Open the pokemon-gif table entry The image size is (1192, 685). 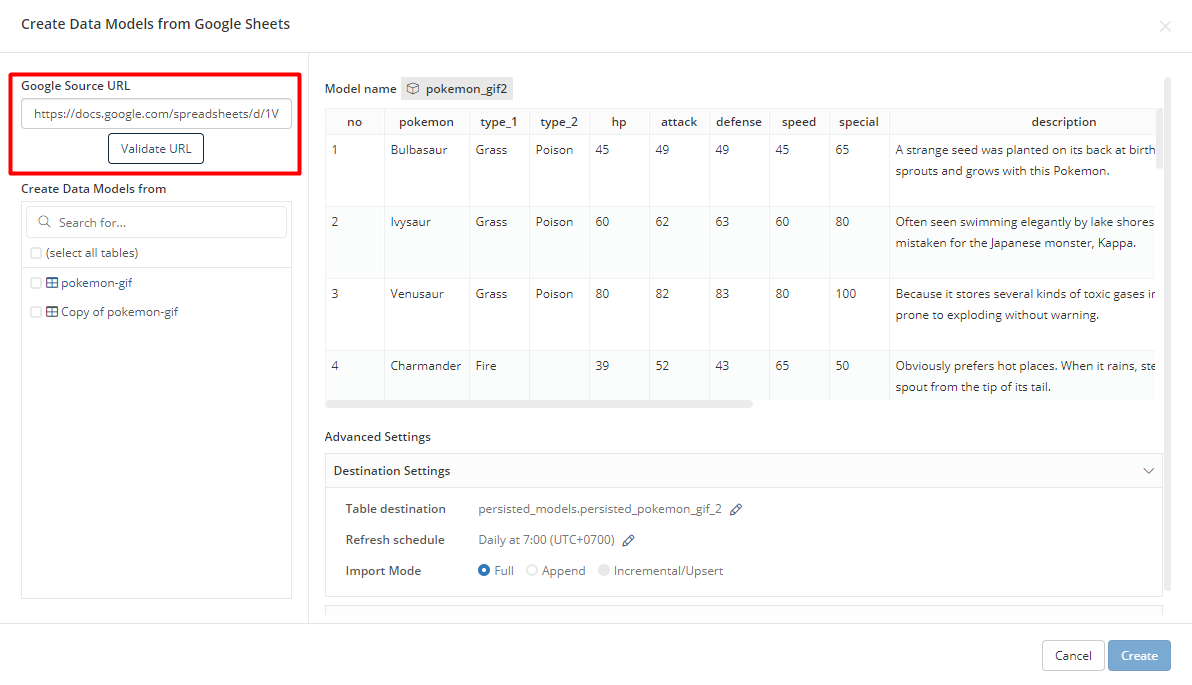tap(97, 283)
